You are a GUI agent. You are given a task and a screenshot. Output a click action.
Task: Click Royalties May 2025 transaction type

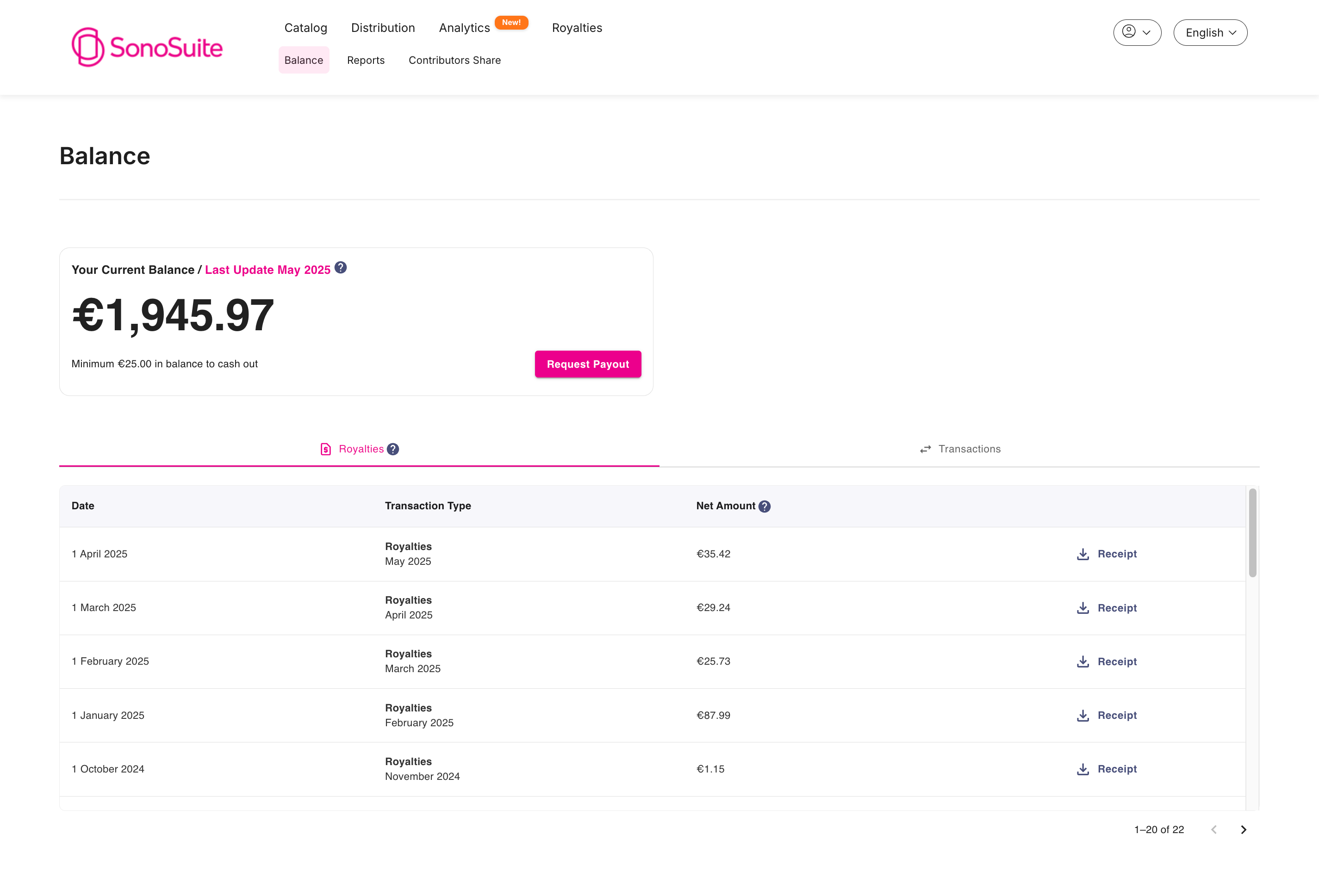coord(409,554)
